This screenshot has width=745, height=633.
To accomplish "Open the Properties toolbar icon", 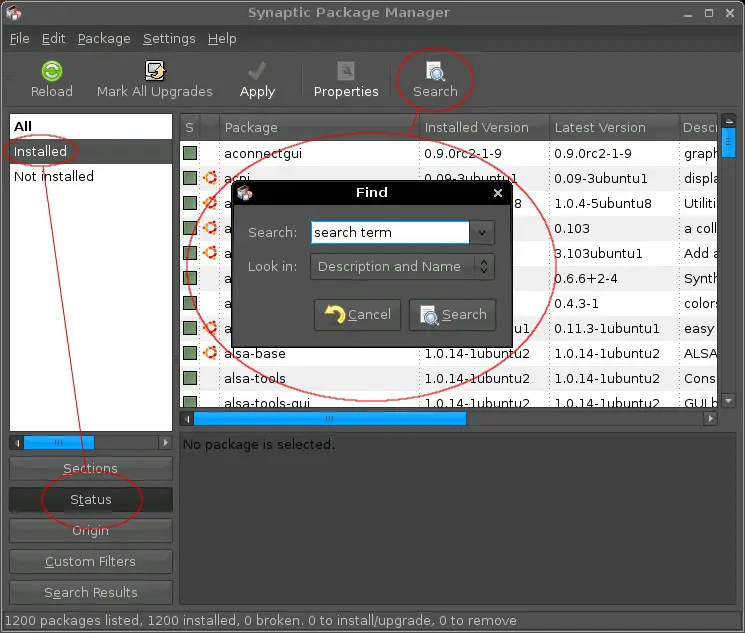I will tap(346, 71).
